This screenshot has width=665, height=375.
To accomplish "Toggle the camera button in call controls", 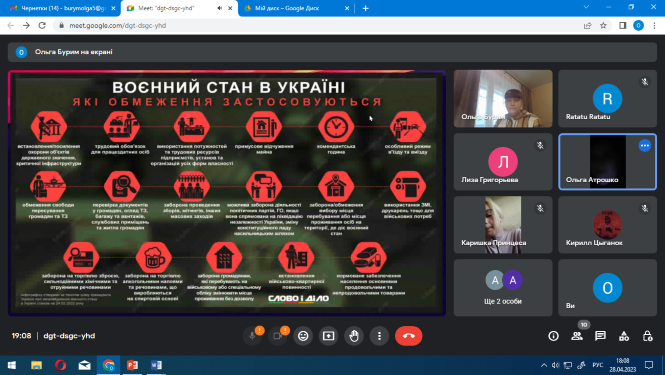I will pos(277,336).
